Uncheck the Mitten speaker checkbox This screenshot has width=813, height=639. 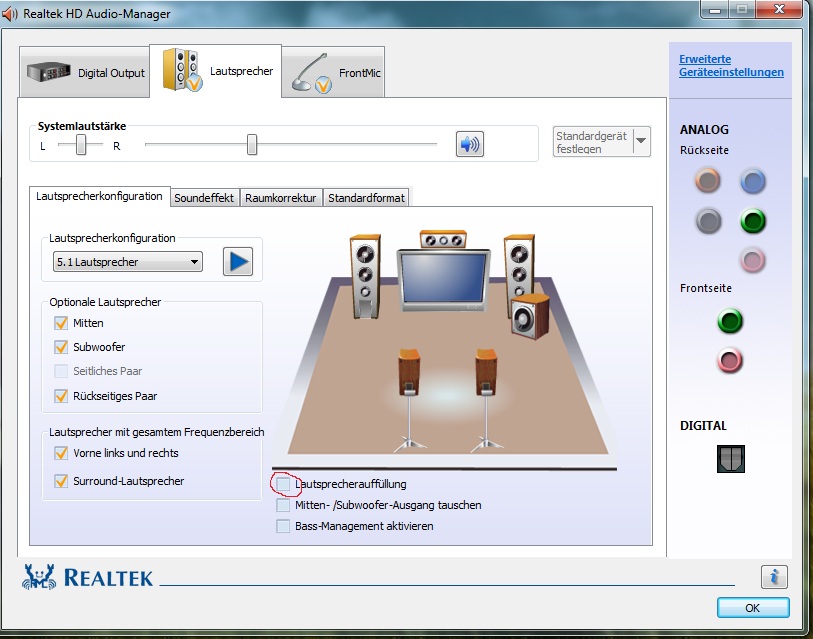61,323
